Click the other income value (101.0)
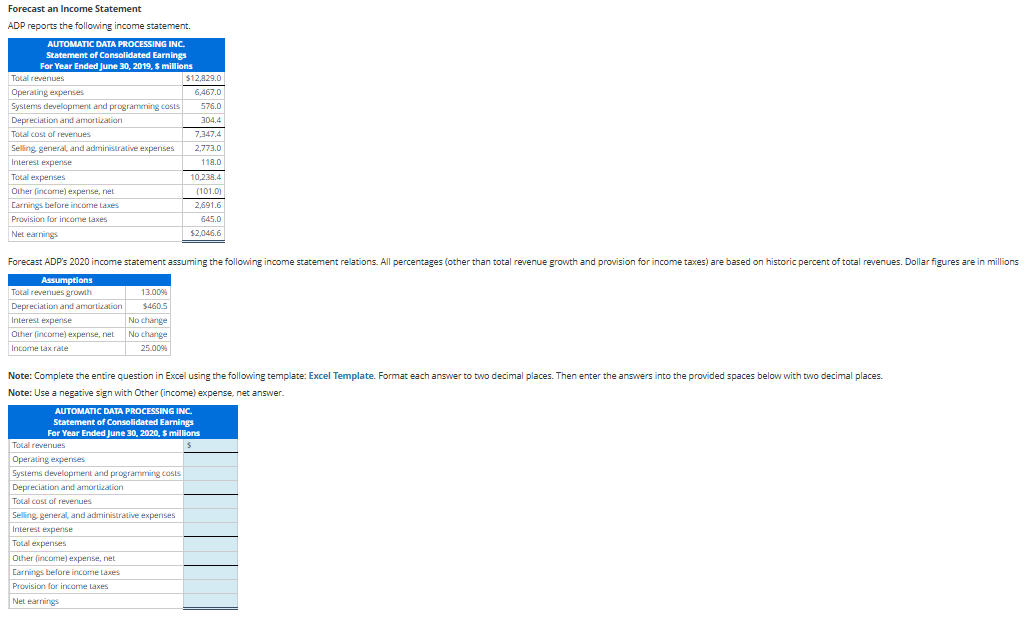The width and height of the screenshot is (1028, 623). 209,191
